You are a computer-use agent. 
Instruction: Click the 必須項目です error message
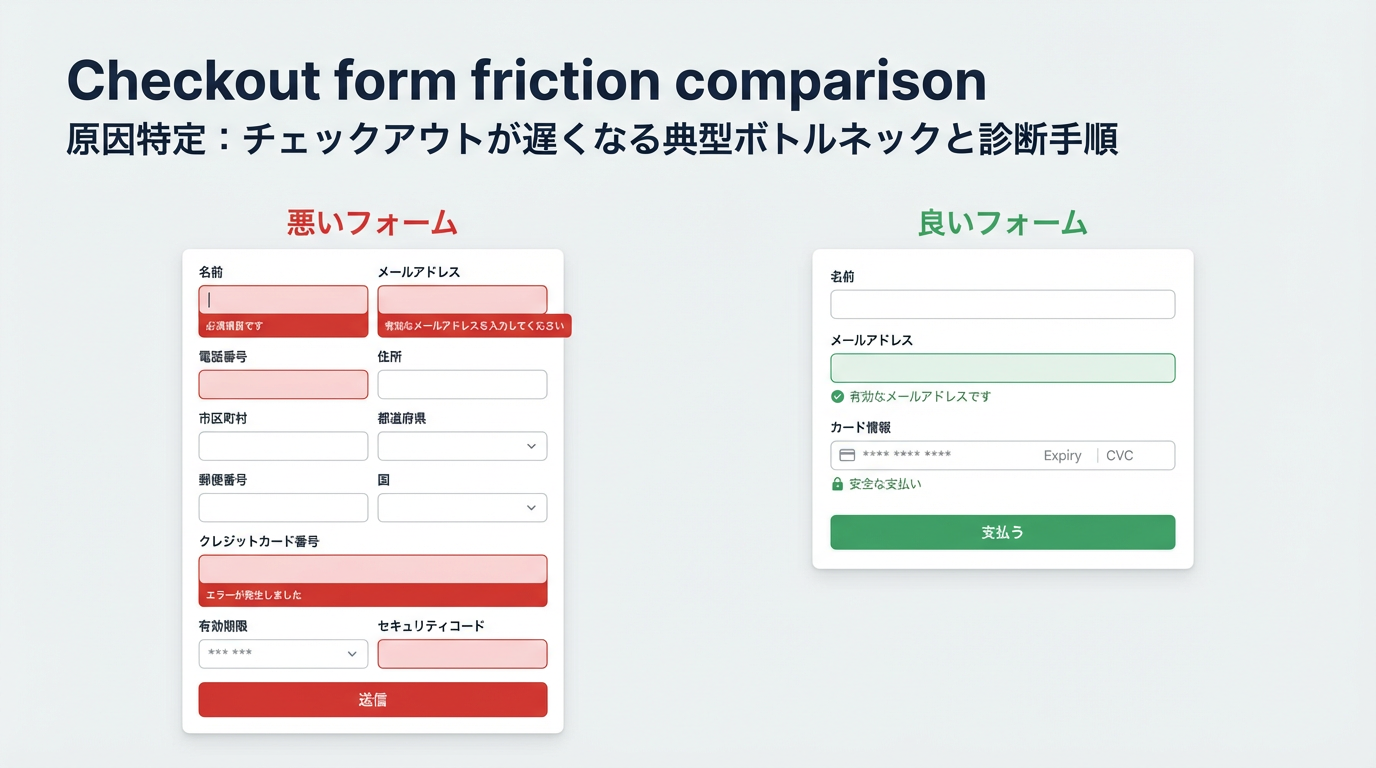click(x=232, y=325)
